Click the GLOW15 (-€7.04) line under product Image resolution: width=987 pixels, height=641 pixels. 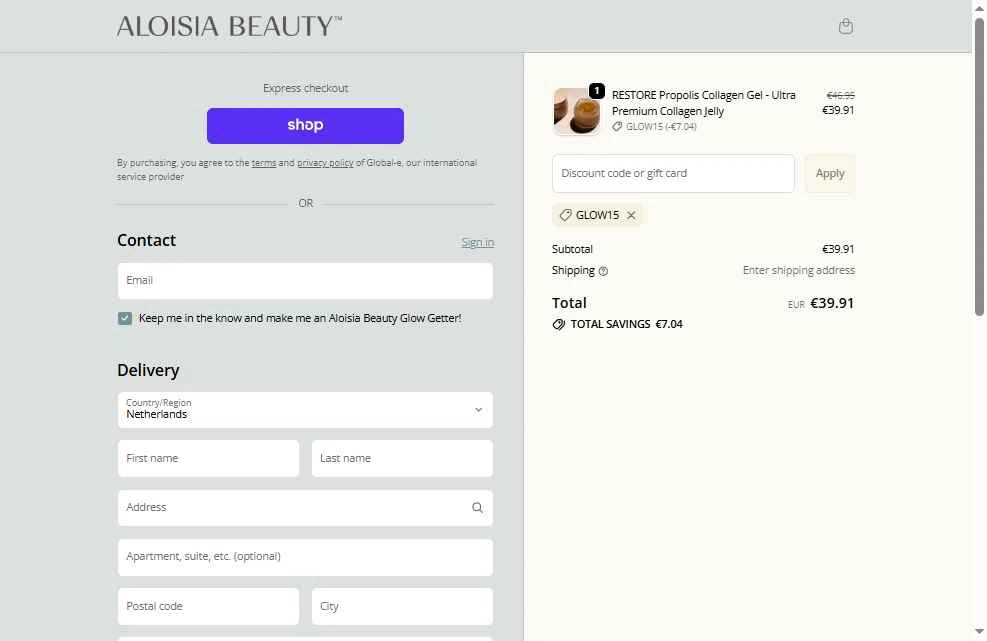click(x=654, y=127)
